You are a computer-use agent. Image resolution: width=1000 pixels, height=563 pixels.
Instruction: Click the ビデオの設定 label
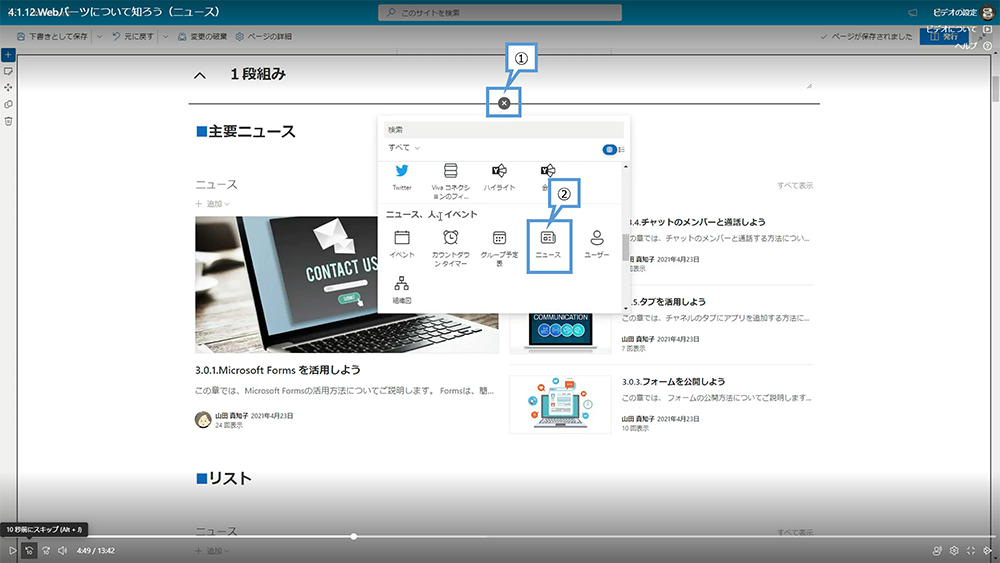coord(954,12)
